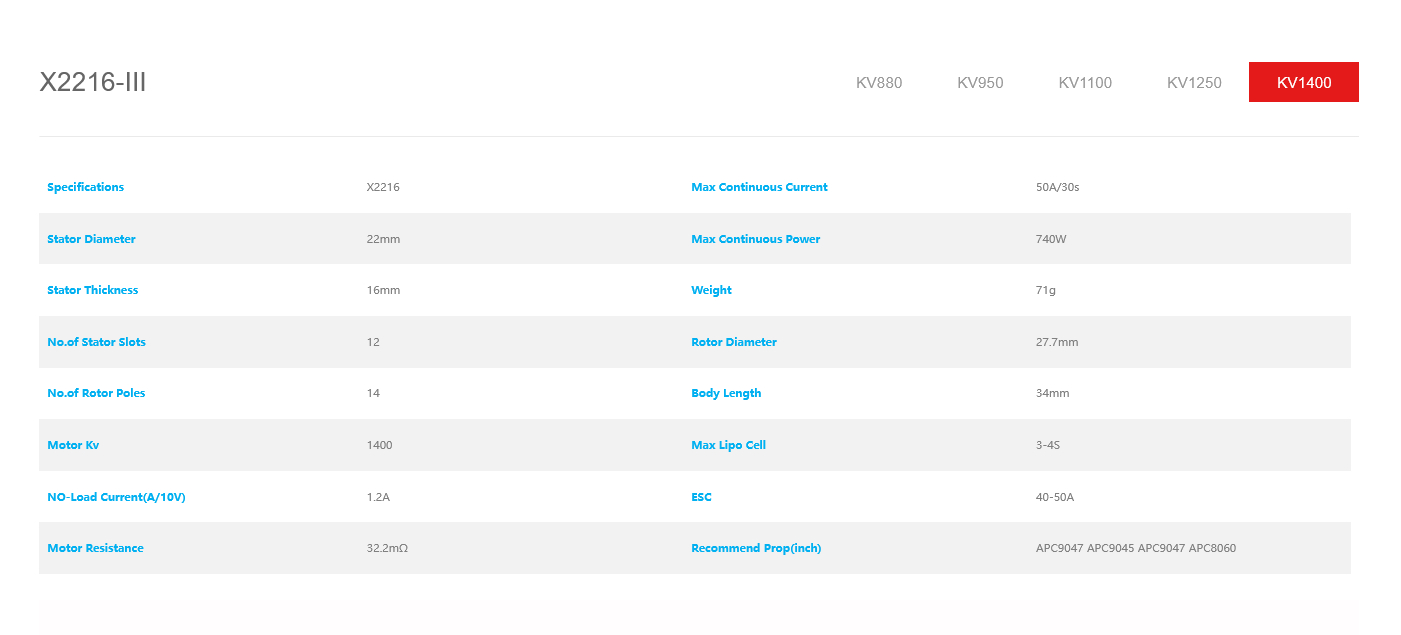Click the 22mm stator diameter value

pos(383,239)
